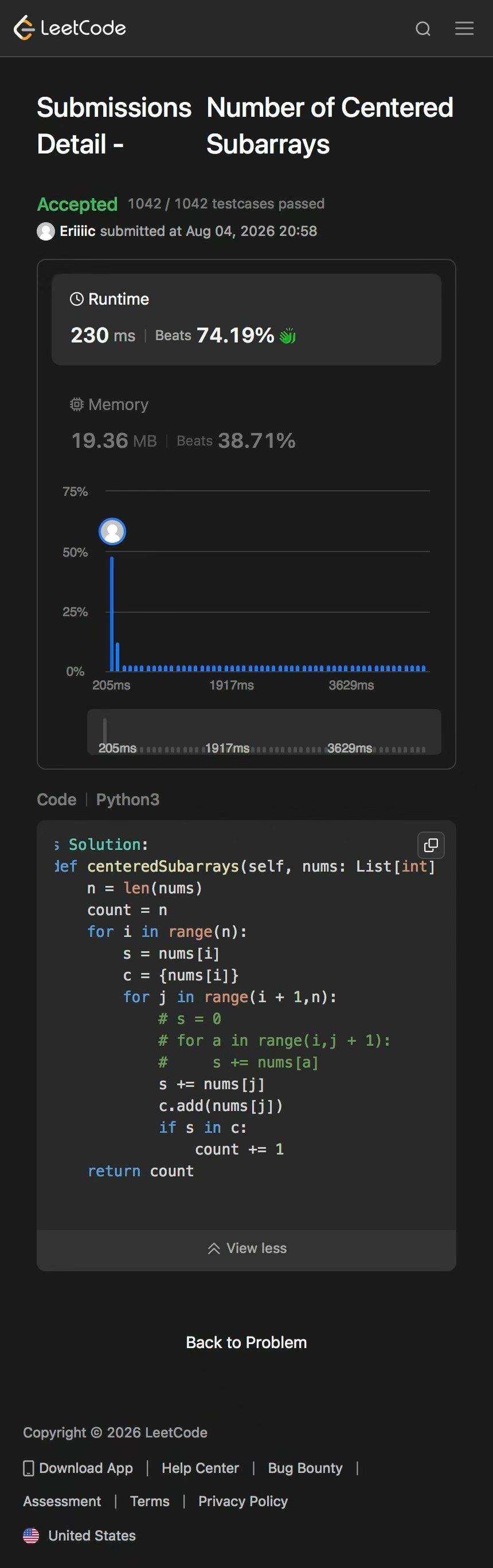
Task: Click the 'Beats 74.19%' runtime value
Action: click(x=214, y=336)
